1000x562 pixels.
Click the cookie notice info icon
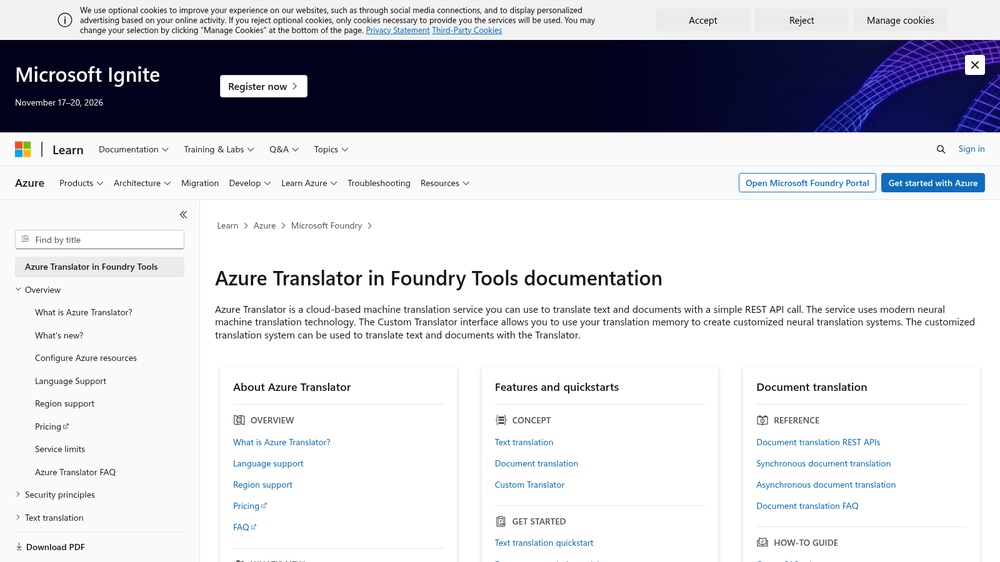tap(65, 20)
